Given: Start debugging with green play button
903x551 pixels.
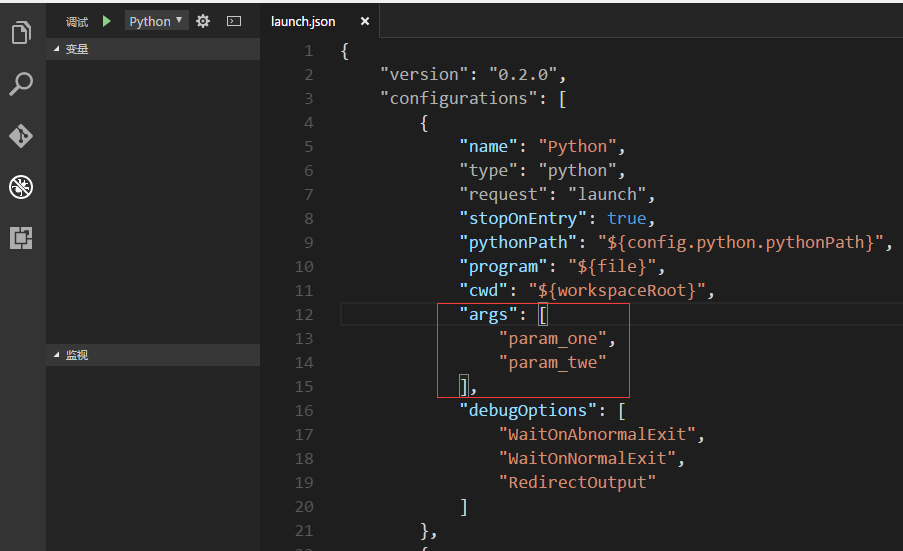Looking at the screenshot, I should click(107, 21).
